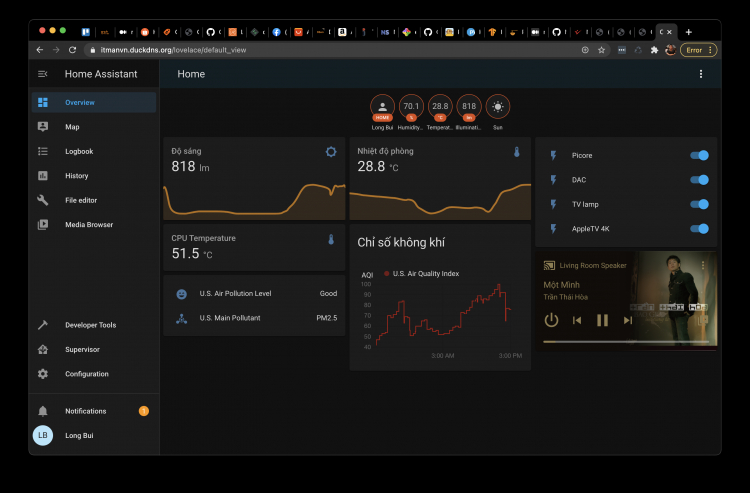The width and height of the screenshot is (750, 493).
Task: Open the Logbook sidebar item
Action: [94, 151]
